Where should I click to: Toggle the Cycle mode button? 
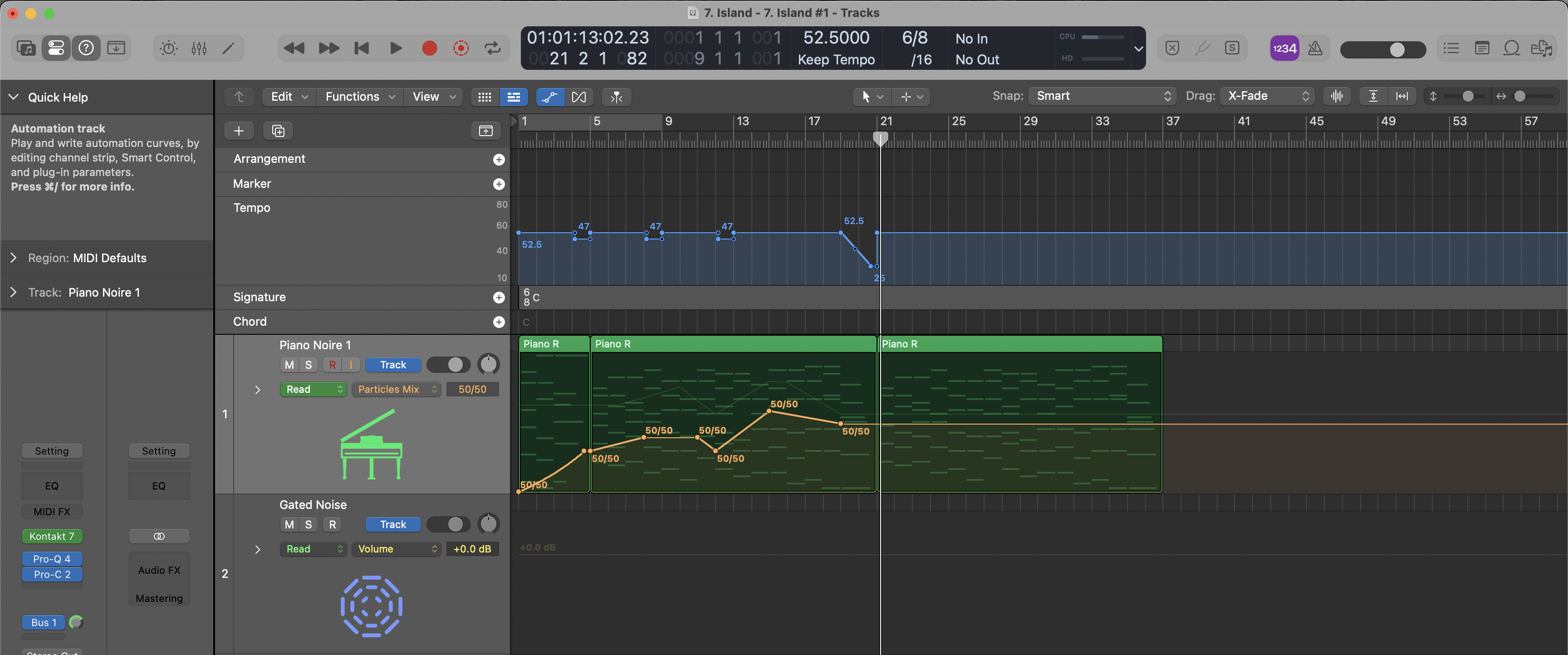[x=492, y=48]
